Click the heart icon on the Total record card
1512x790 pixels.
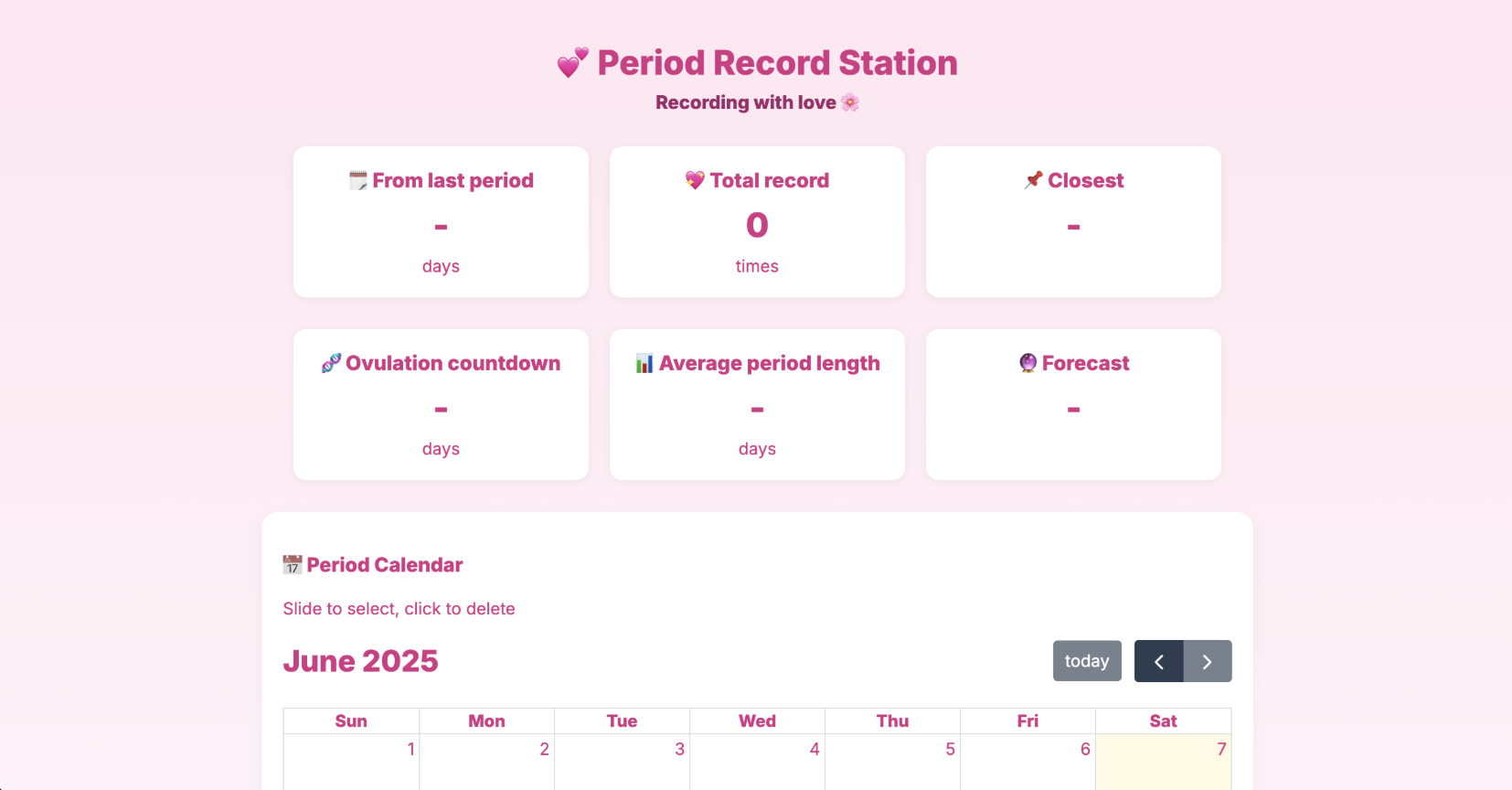tap(696, 180)
